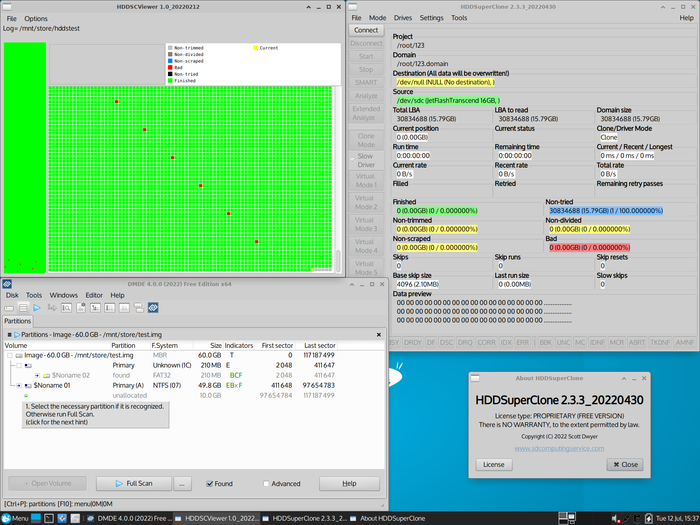Open the Drives menu in HDDSuperClone
Screen dimensions: 700x525
coord(403,18)
